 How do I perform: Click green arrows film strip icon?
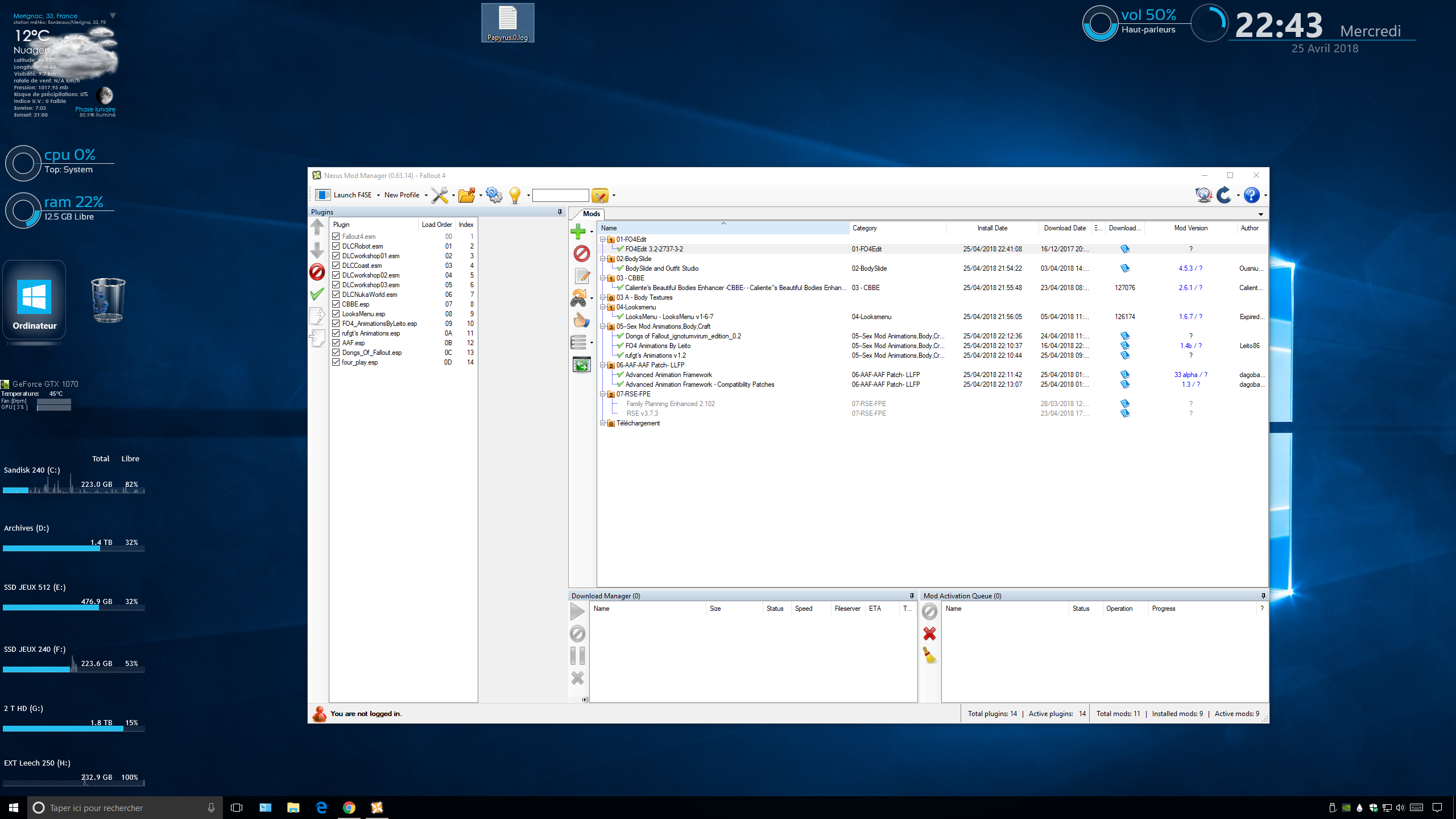(x=581, y=365)
